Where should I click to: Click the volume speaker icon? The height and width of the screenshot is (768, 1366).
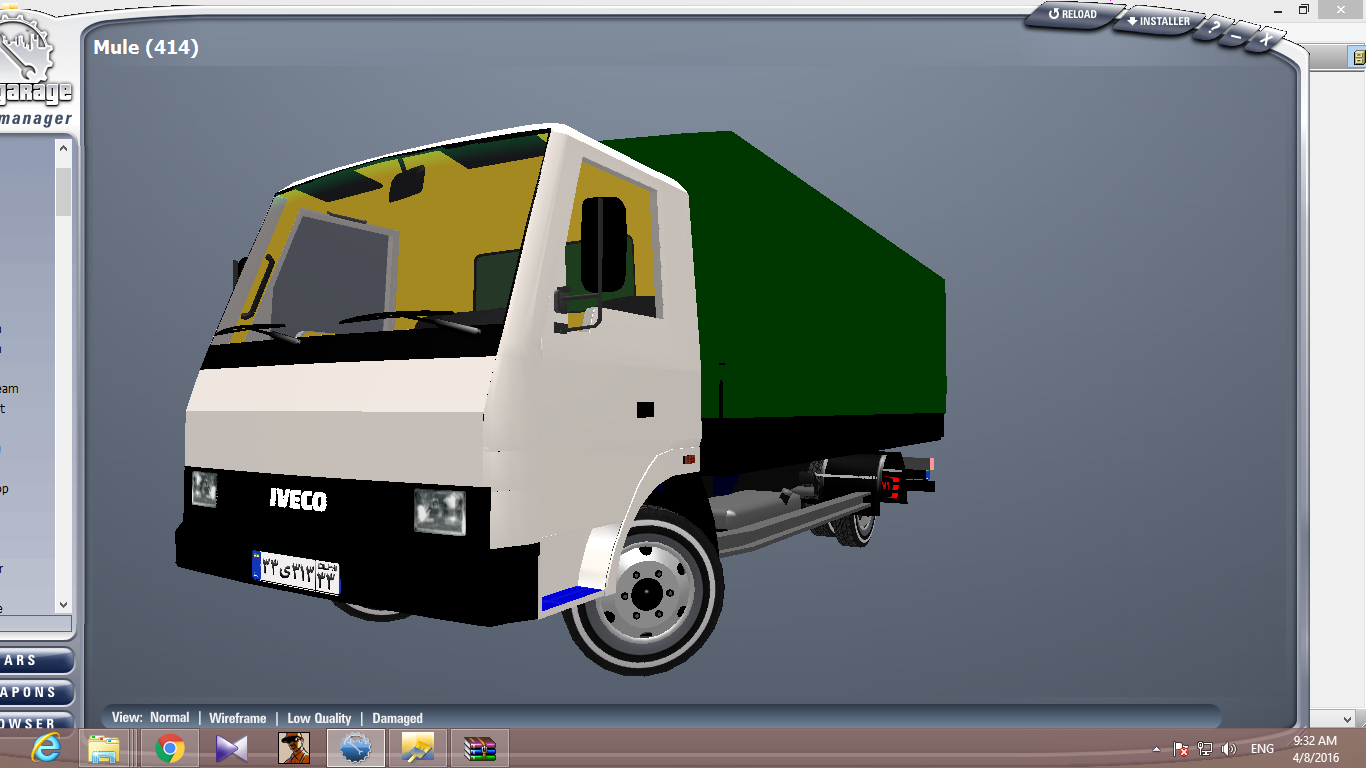tap(1229, 749)
